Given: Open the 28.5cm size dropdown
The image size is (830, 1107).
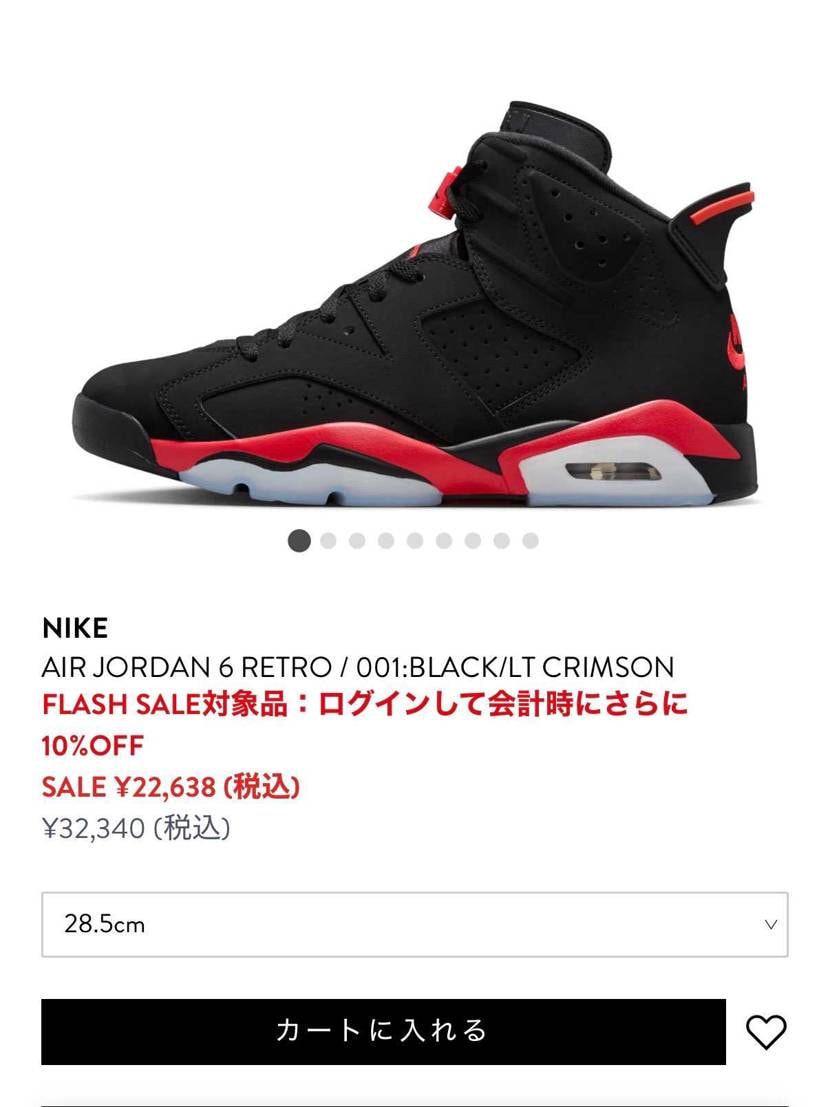Looking at the screenshot, I should click(x=415, y=924).
